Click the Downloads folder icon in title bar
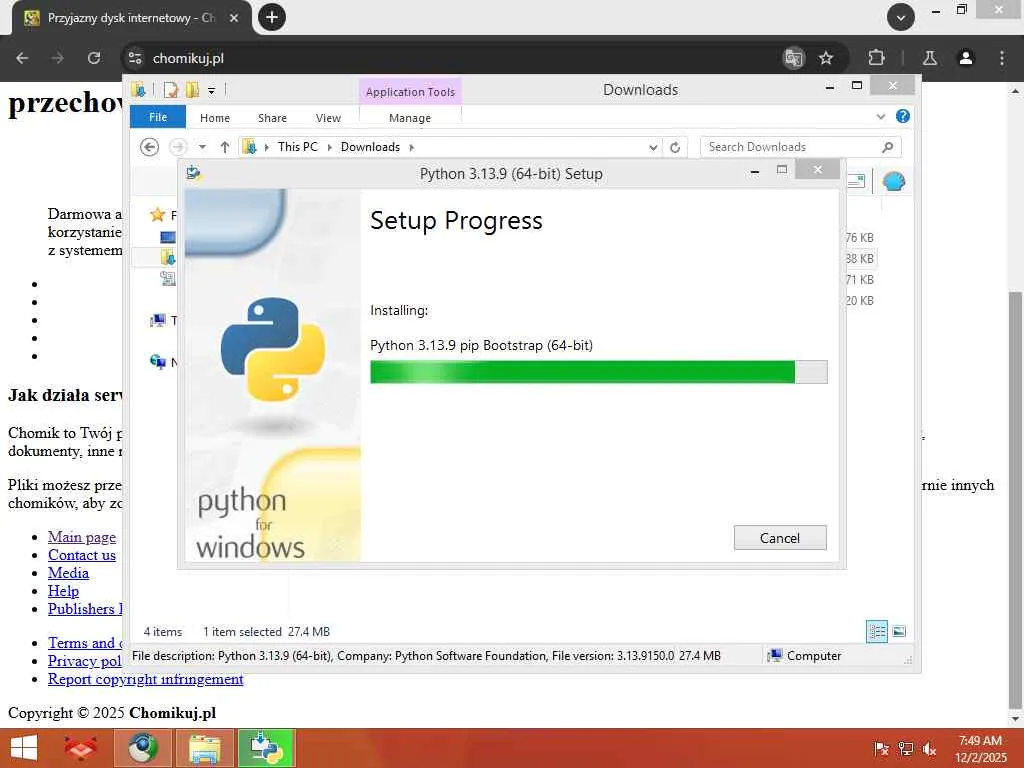 pos(138,89)
